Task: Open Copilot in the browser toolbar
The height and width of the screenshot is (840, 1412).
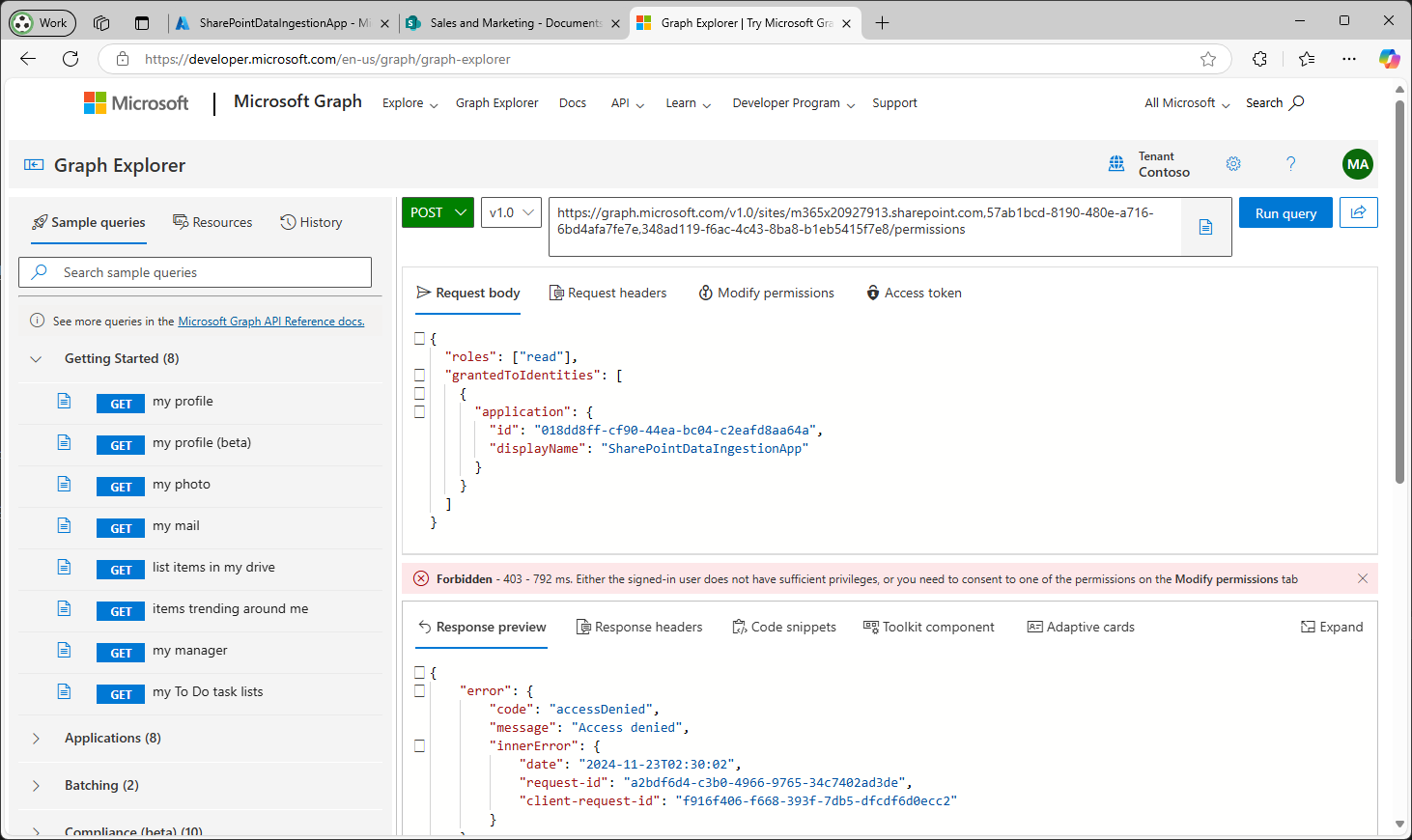Action: [1390, 59]
